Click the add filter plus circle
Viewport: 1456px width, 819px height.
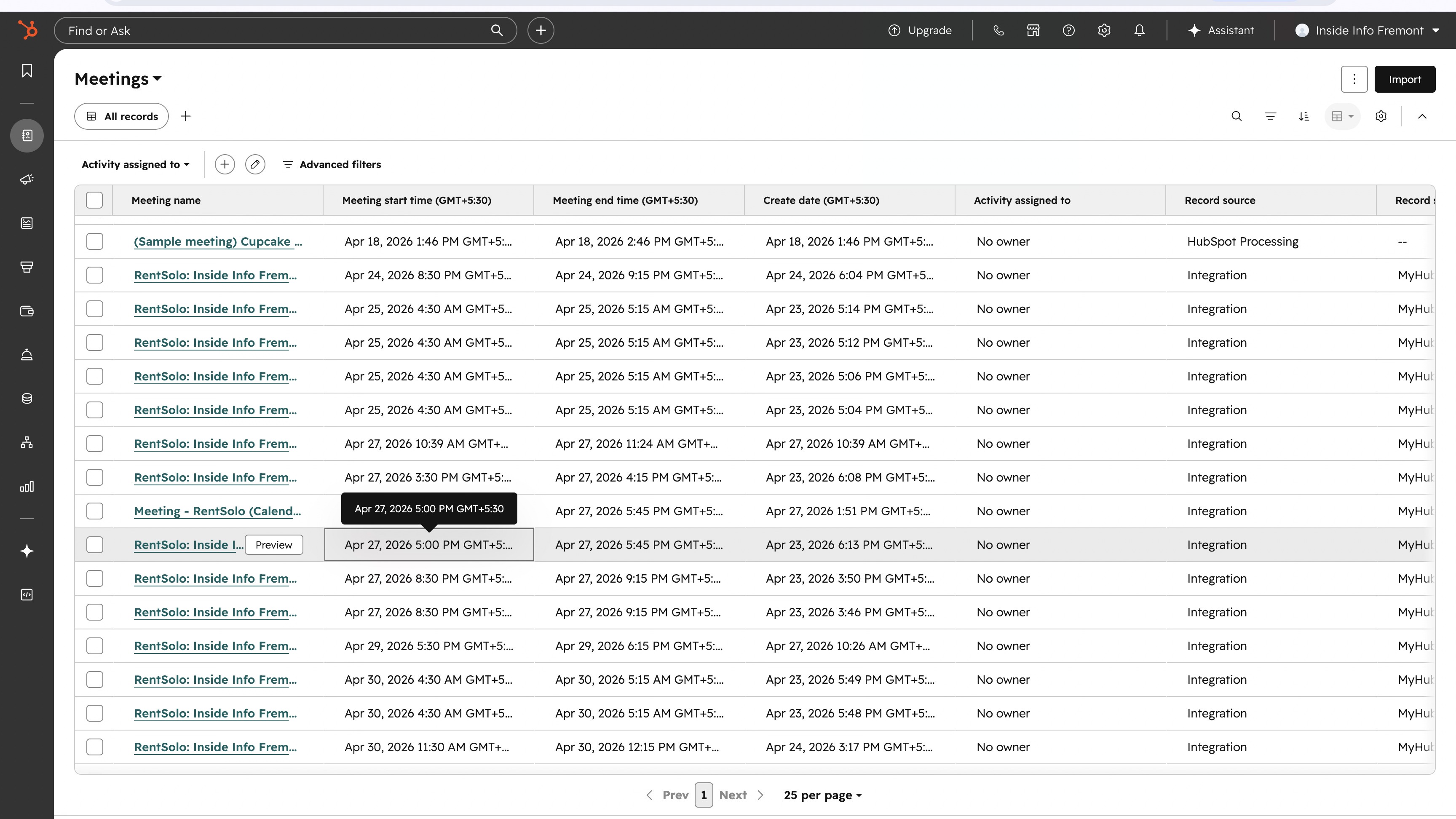(225, 164)
